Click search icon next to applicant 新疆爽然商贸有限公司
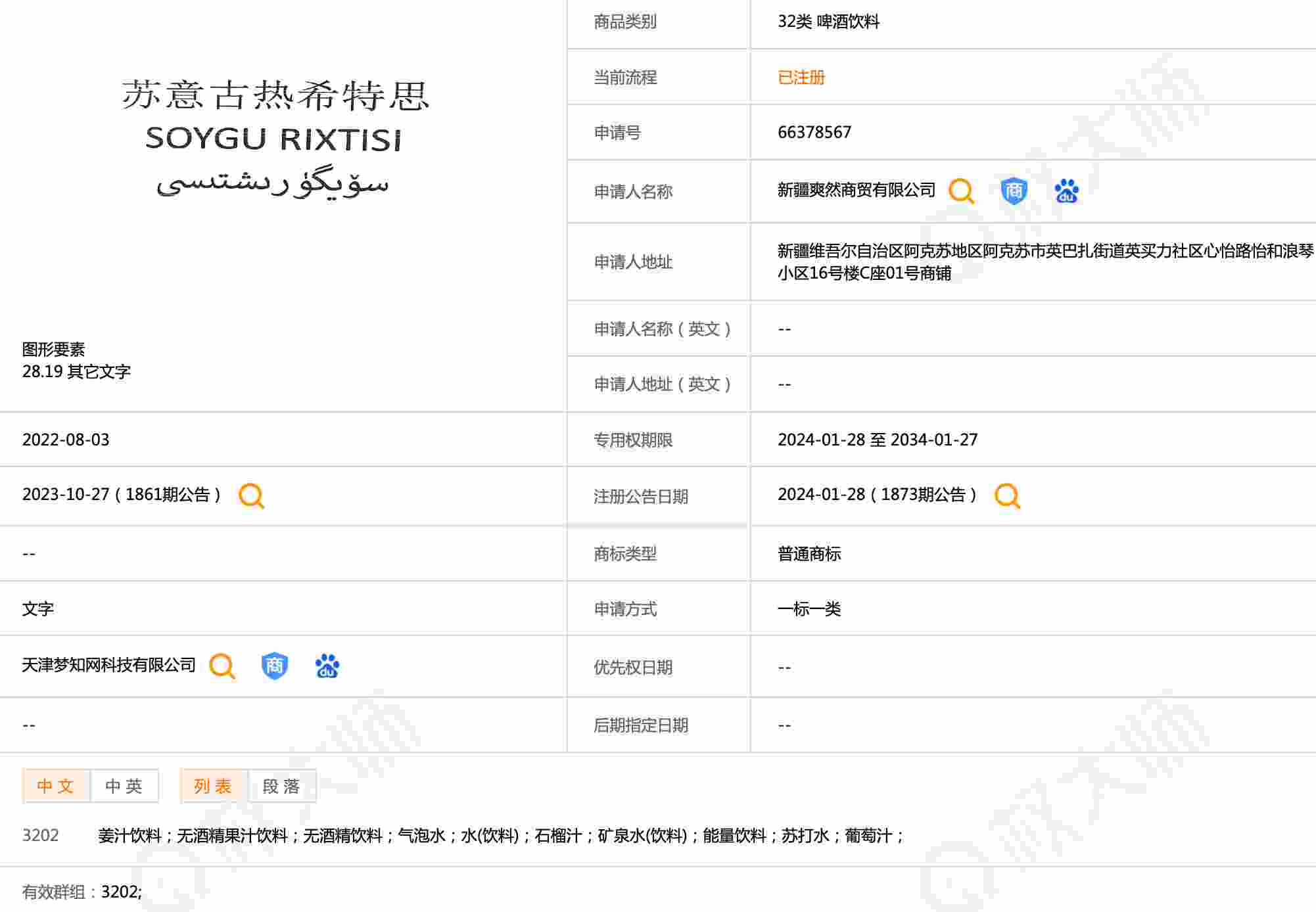 click(x=960, y=191)
